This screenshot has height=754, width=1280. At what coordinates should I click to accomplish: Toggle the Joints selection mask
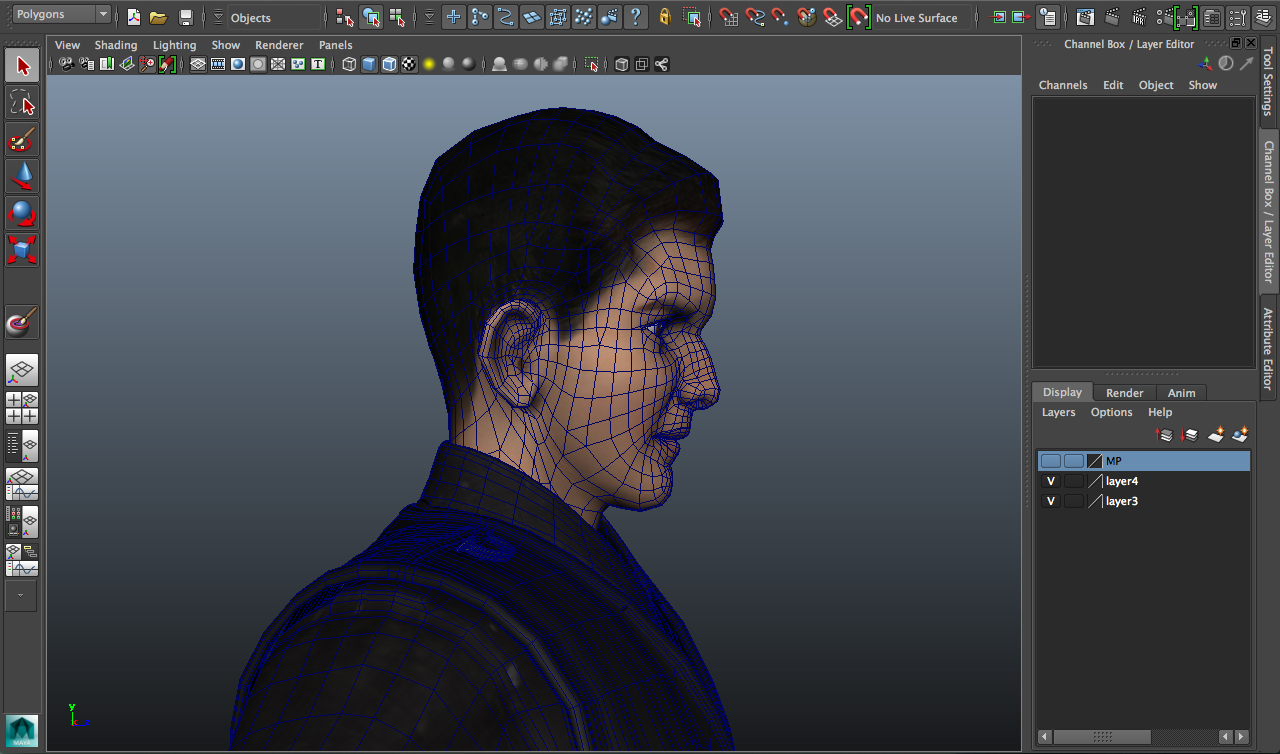click(x=480, y=17)
